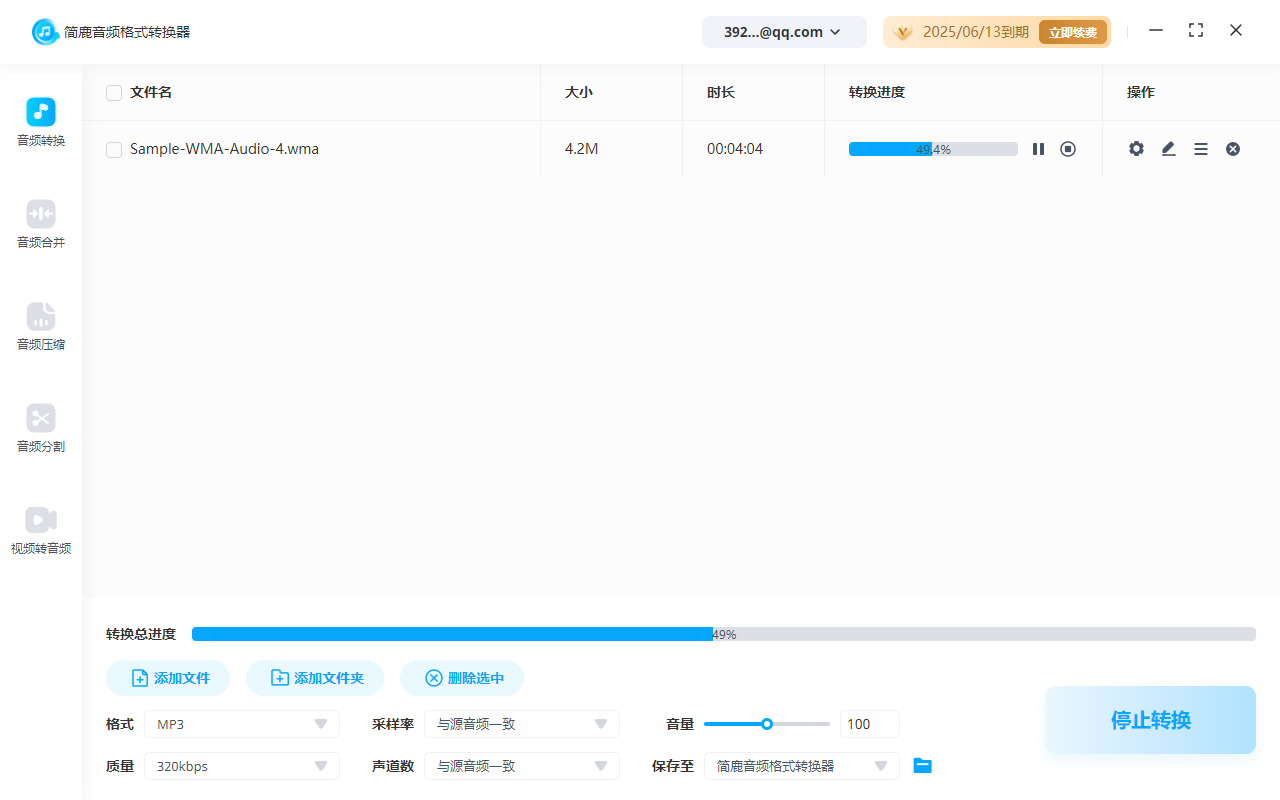
Task: Open settings gear for Sample-WMA-Audio-4.wma
Action: pos(1136,148)
